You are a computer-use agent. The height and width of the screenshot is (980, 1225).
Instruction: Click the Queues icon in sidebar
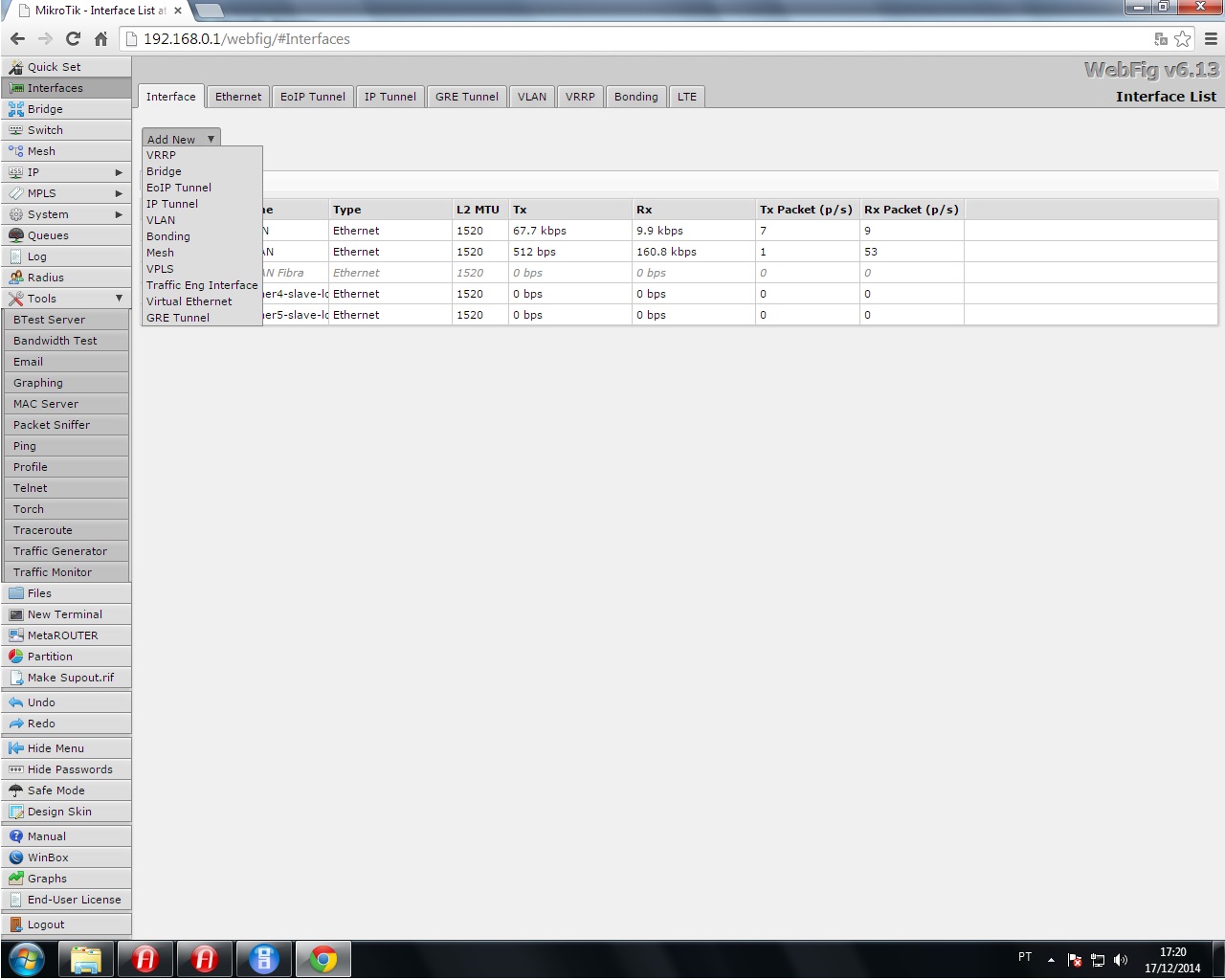coord(16,235)
